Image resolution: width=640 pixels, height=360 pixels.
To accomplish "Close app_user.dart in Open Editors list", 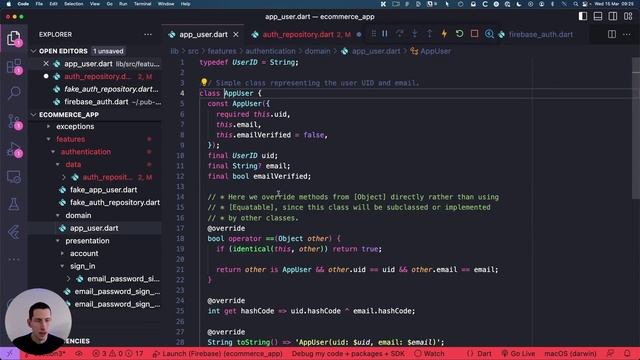I will 46,64.
